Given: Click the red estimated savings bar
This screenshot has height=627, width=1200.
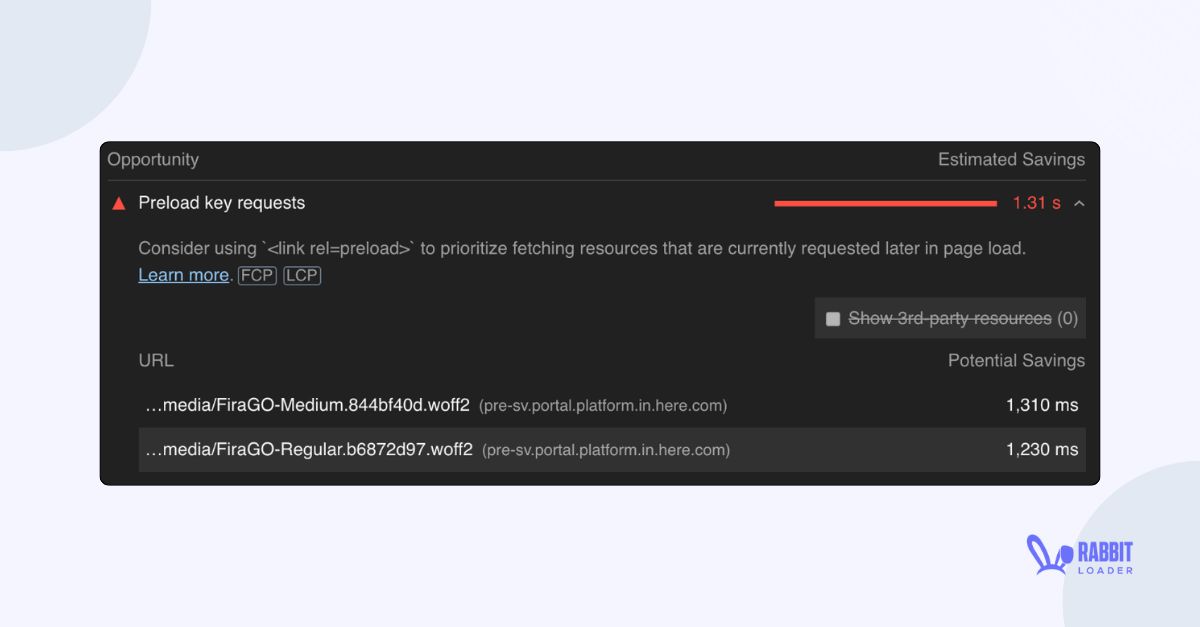Looking at the screenshot, I should click(x=884, y=202).
